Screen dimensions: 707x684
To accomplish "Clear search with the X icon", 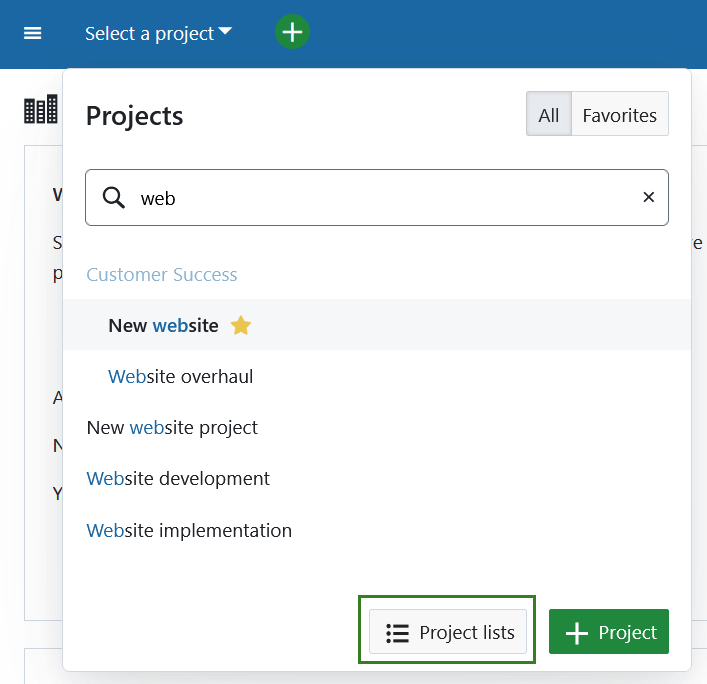I will click(648, 197).
